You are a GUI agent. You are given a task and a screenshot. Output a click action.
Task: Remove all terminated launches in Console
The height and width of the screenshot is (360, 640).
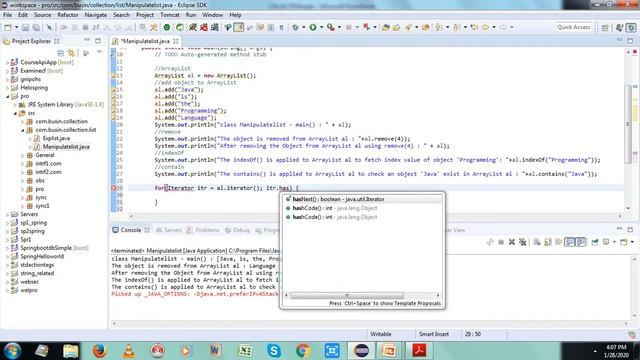[522, 242]
